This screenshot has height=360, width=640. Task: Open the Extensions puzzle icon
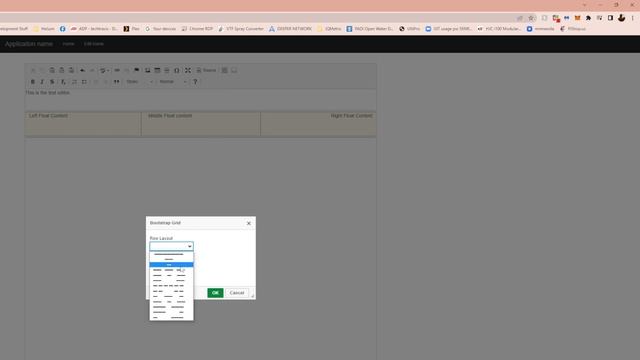point(588,18)
